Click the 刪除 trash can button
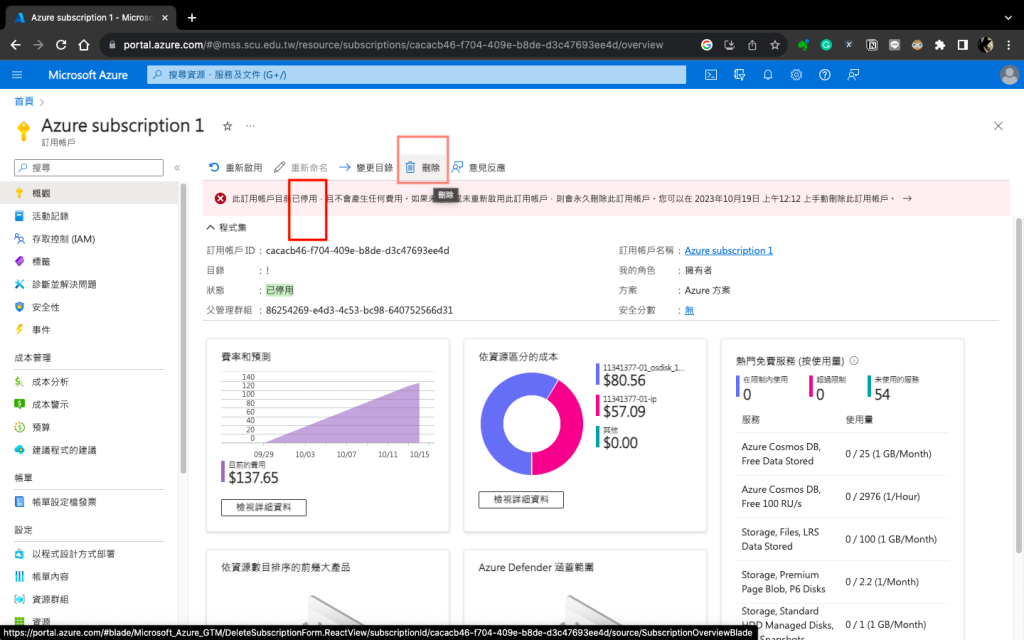 point(423,167)
